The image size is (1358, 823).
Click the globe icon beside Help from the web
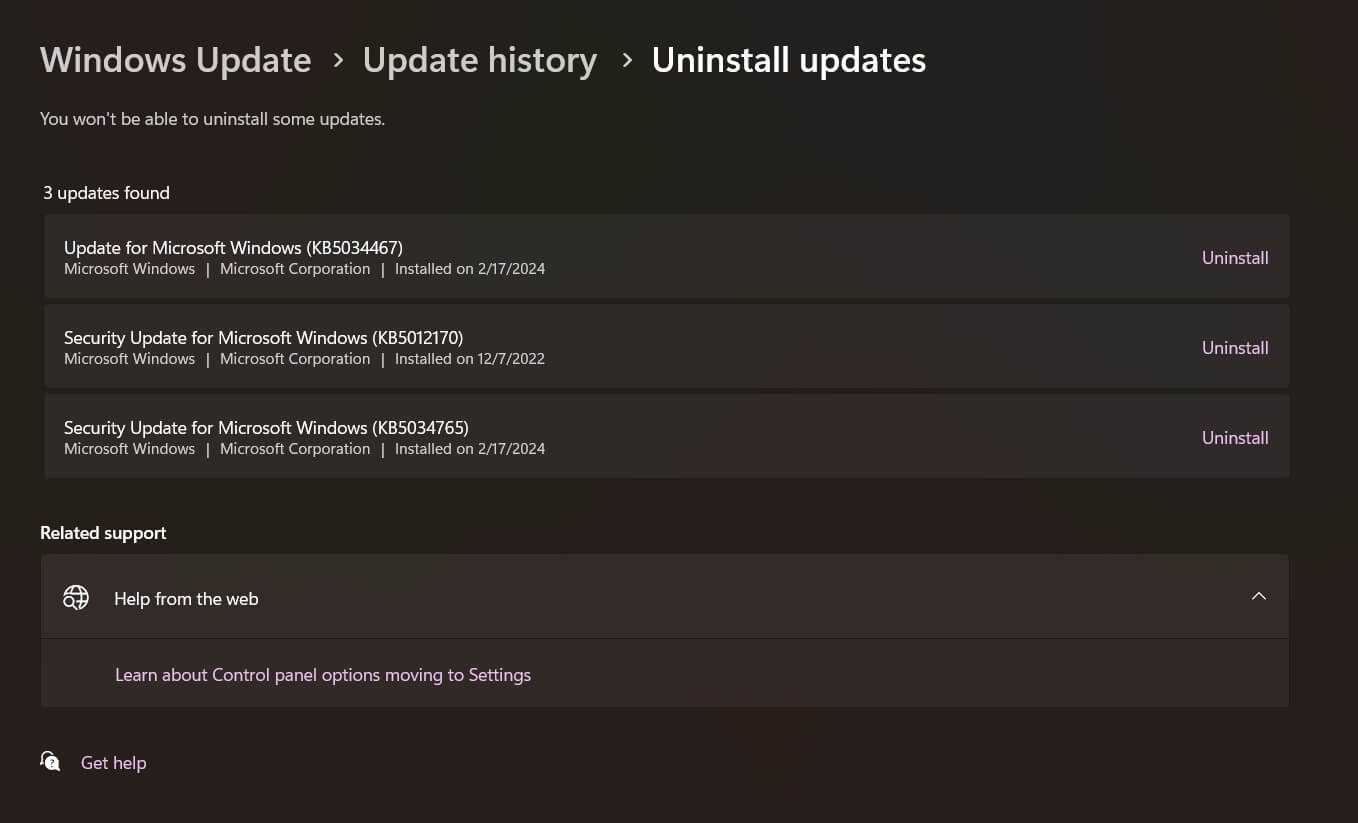[76, 597]
